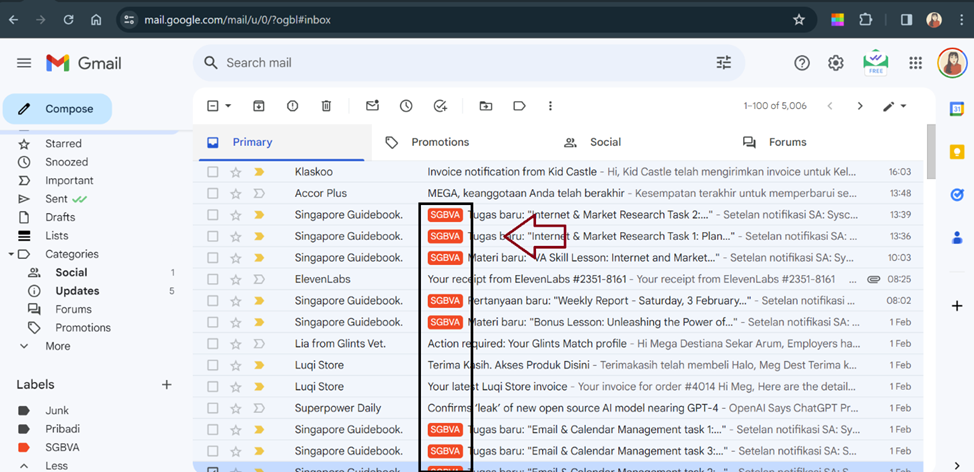Tick the checkbox for the Klaskoo email

tap(212, 172)
